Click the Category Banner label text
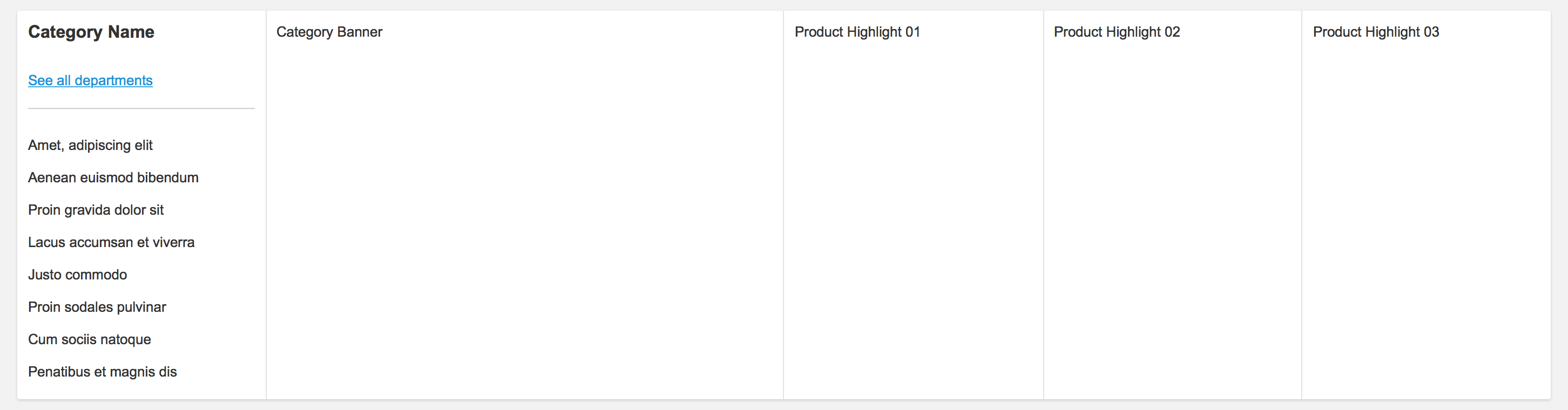This screenshot has width=1568, height=410. pos(329,32)
